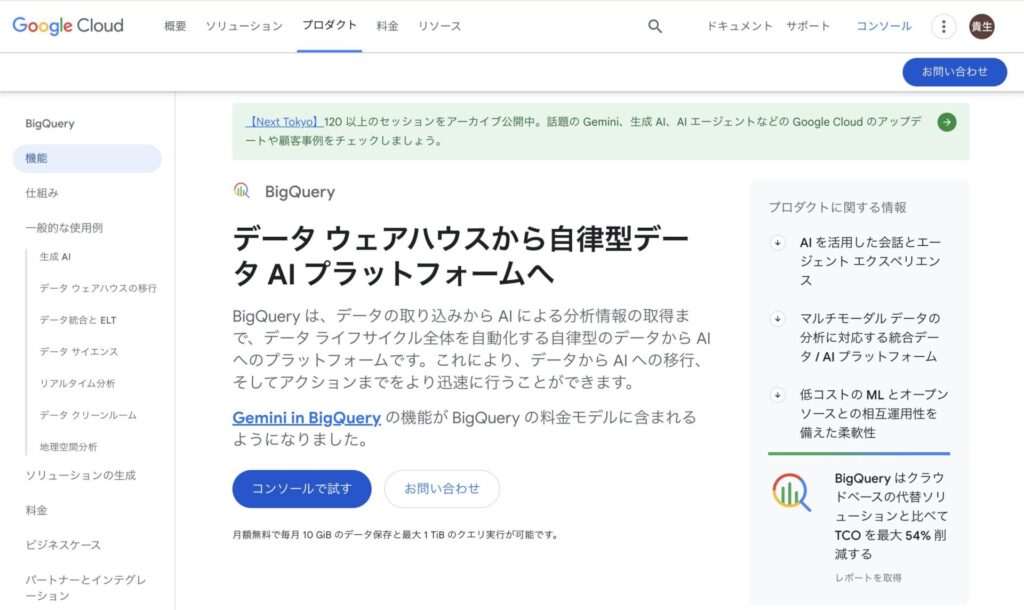Expand the 低コストの ML arrow icon
This screenshot has width=1024, height=610.
point(777,395)
